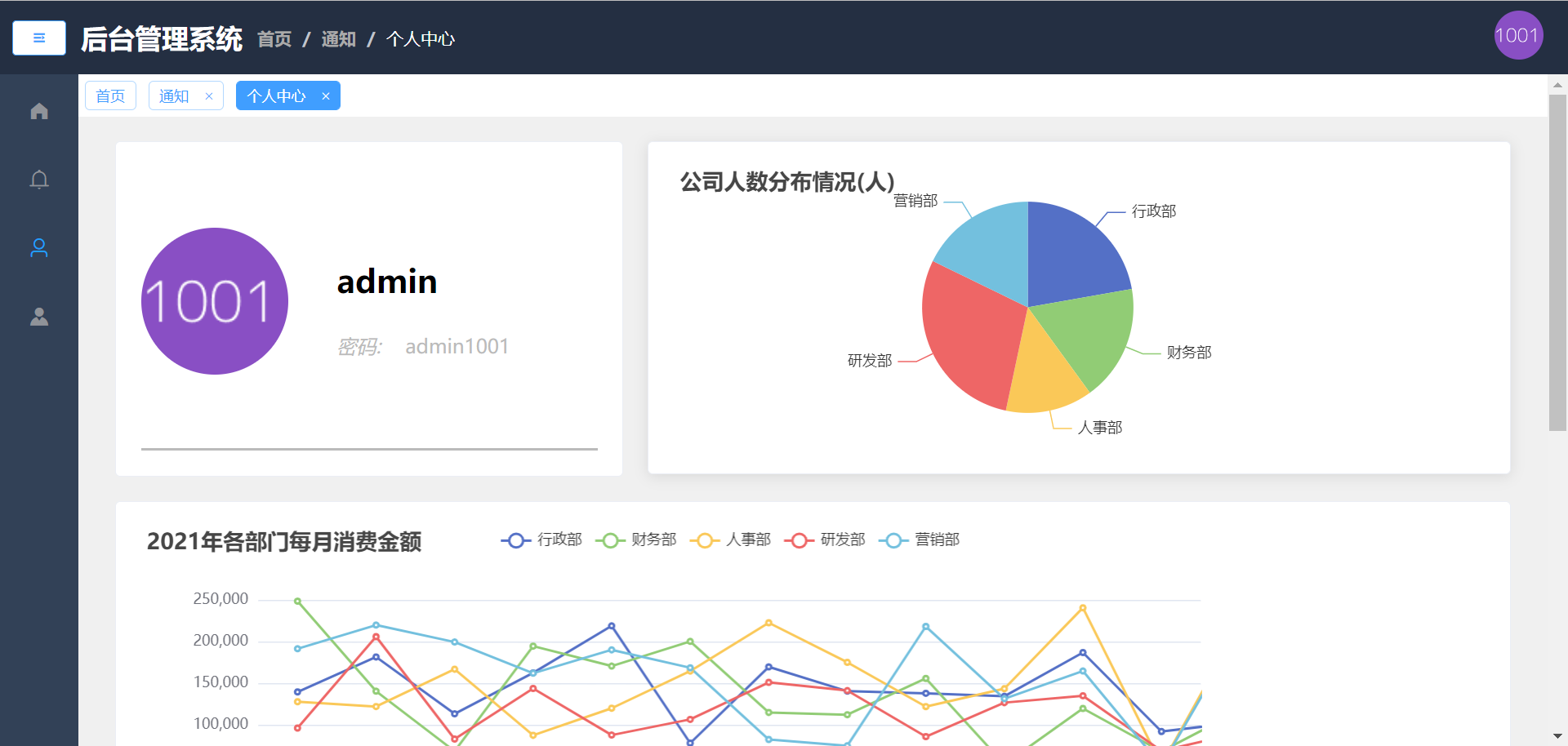Image resolution: width=1568 pixels, height=746 pixels.
Task: Toggle 财务部 series in line chart legend
Action: (x=636, y=540)
